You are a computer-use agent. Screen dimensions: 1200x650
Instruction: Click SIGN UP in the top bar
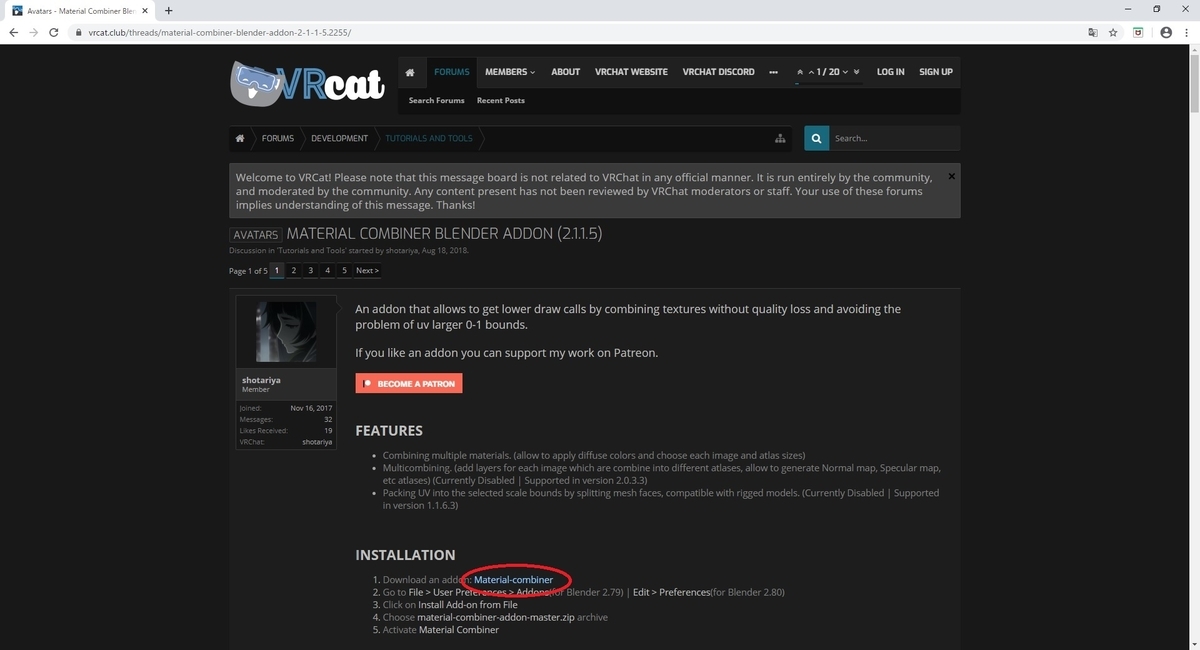[x=936, y=72]
